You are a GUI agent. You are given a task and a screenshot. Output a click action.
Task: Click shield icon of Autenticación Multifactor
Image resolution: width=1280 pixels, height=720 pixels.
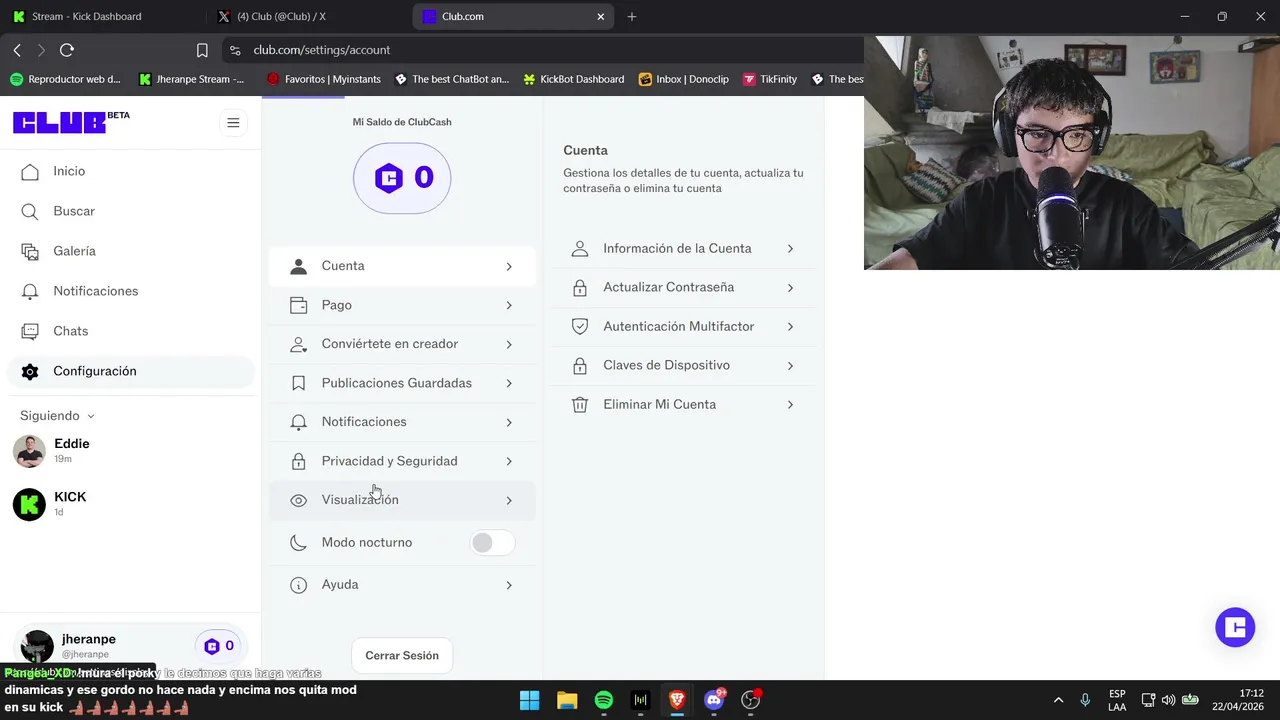[580, 327]
